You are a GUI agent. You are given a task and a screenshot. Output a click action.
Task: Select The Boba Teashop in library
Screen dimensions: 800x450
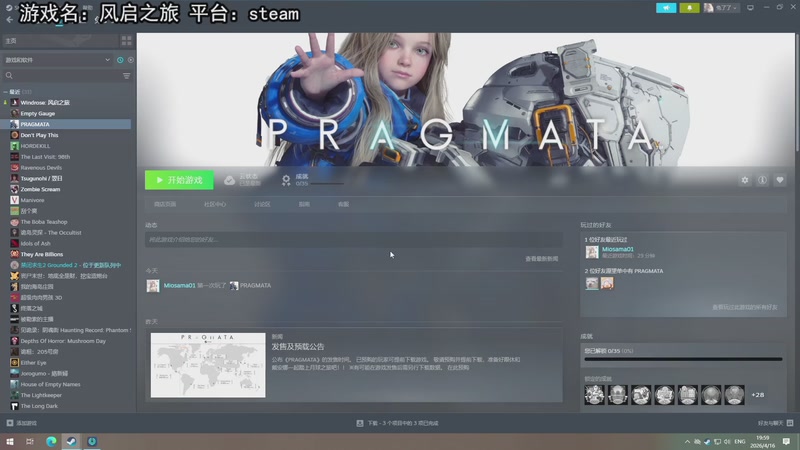43,222
